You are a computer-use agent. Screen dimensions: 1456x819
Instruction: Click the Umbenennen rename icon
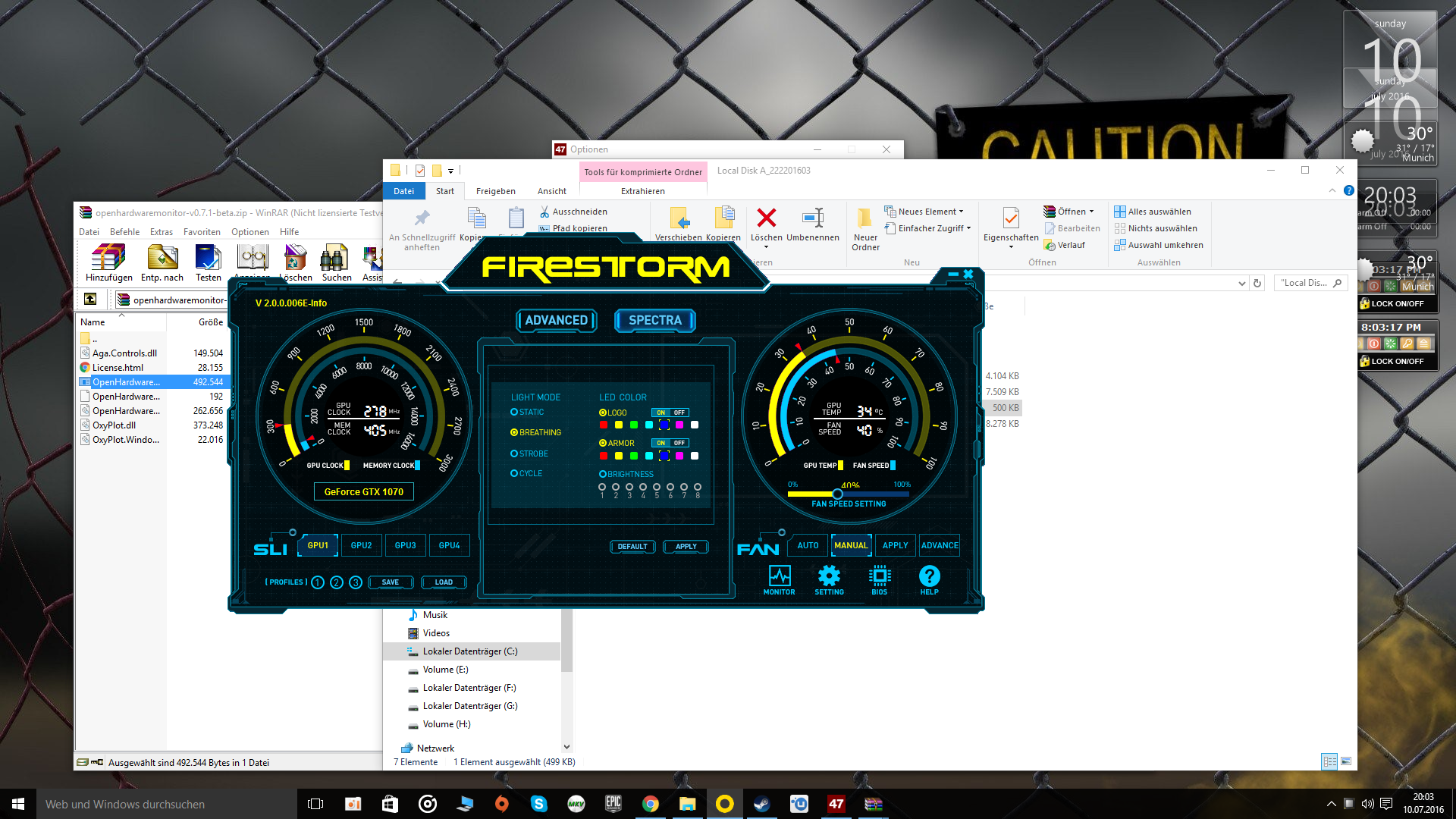(x=812, y=218)
